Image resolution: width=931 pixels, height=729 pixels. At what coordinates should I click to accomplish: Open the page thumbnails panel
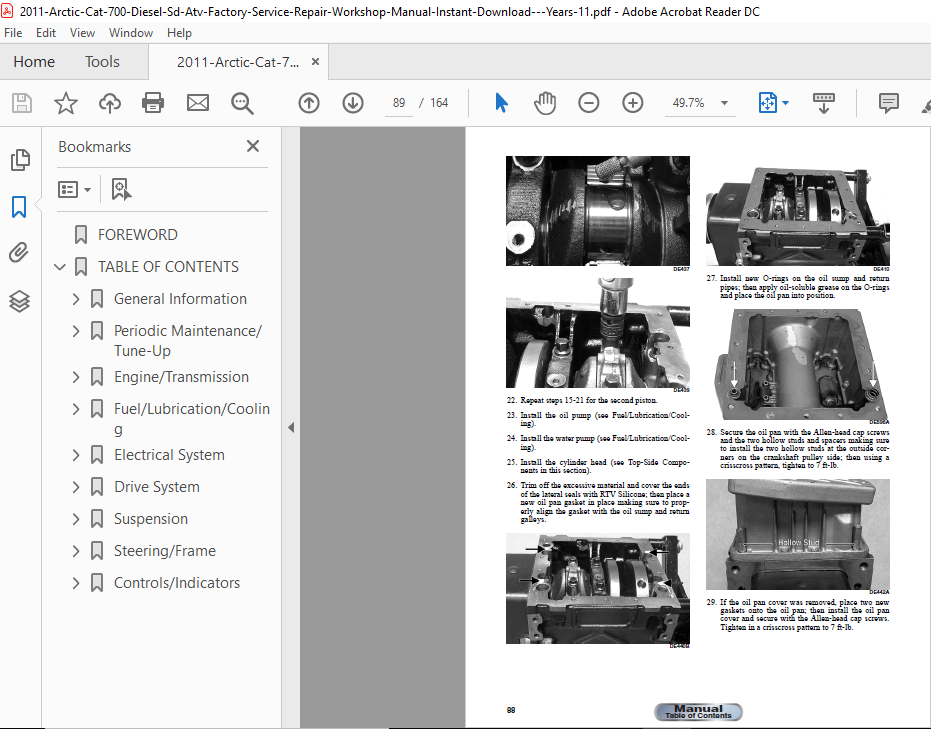click(x=20, y=160)
